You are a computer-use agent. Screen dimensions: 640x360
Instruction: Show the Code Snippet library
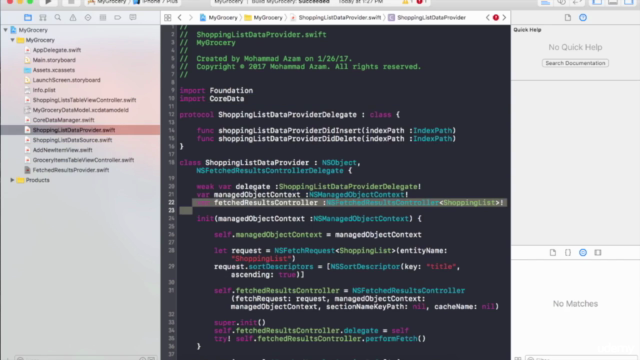pyautogui.click(x=568, y=252)
